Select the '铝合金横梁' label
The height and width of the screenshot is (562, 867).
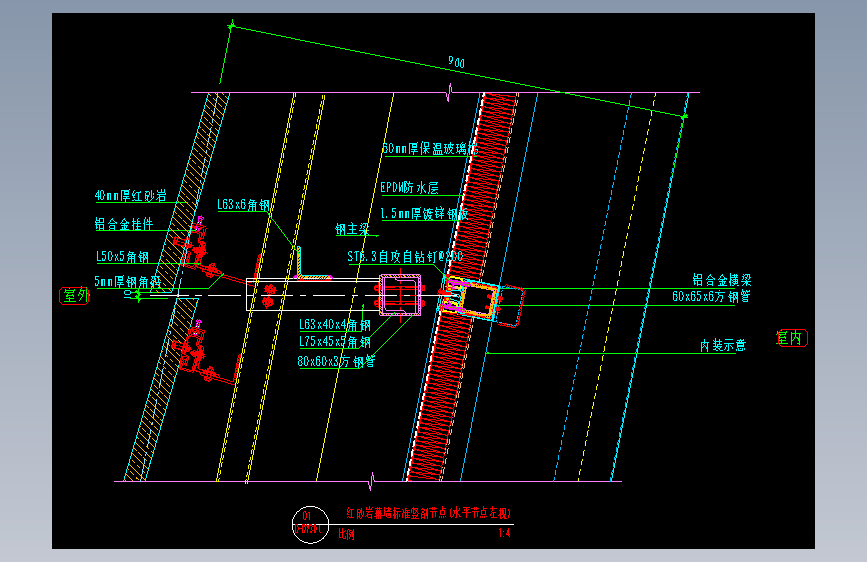click(x=722, y=279)
